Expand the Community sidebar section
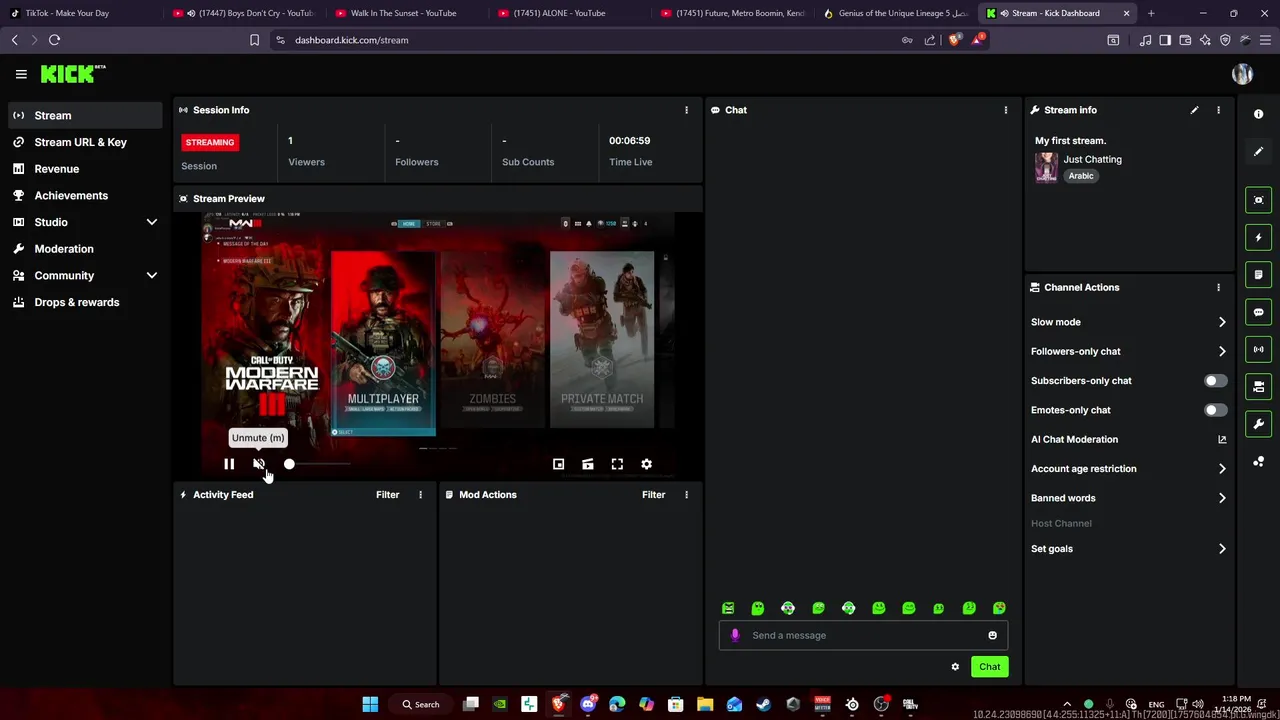The image size is (1280, 720). tap(85, 275)
